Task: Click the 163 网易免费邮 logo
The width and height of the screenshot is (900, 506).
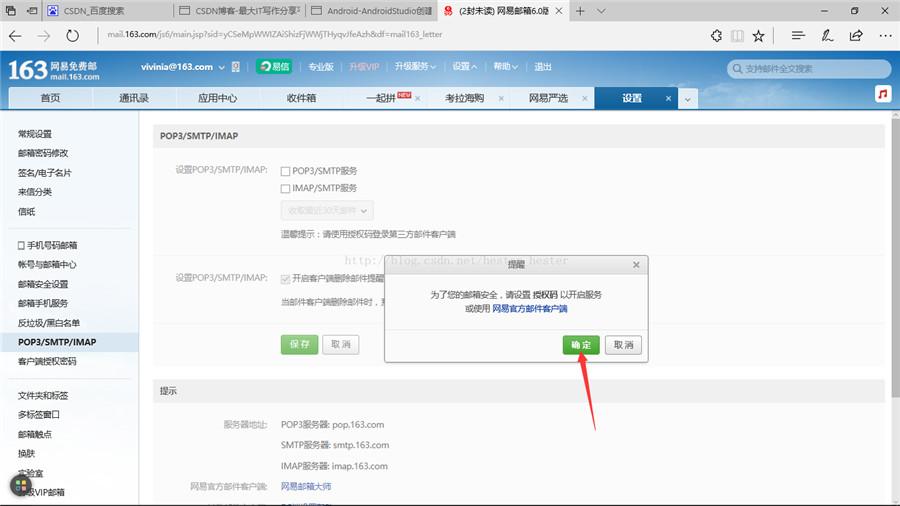Action: tap(53, 70)
